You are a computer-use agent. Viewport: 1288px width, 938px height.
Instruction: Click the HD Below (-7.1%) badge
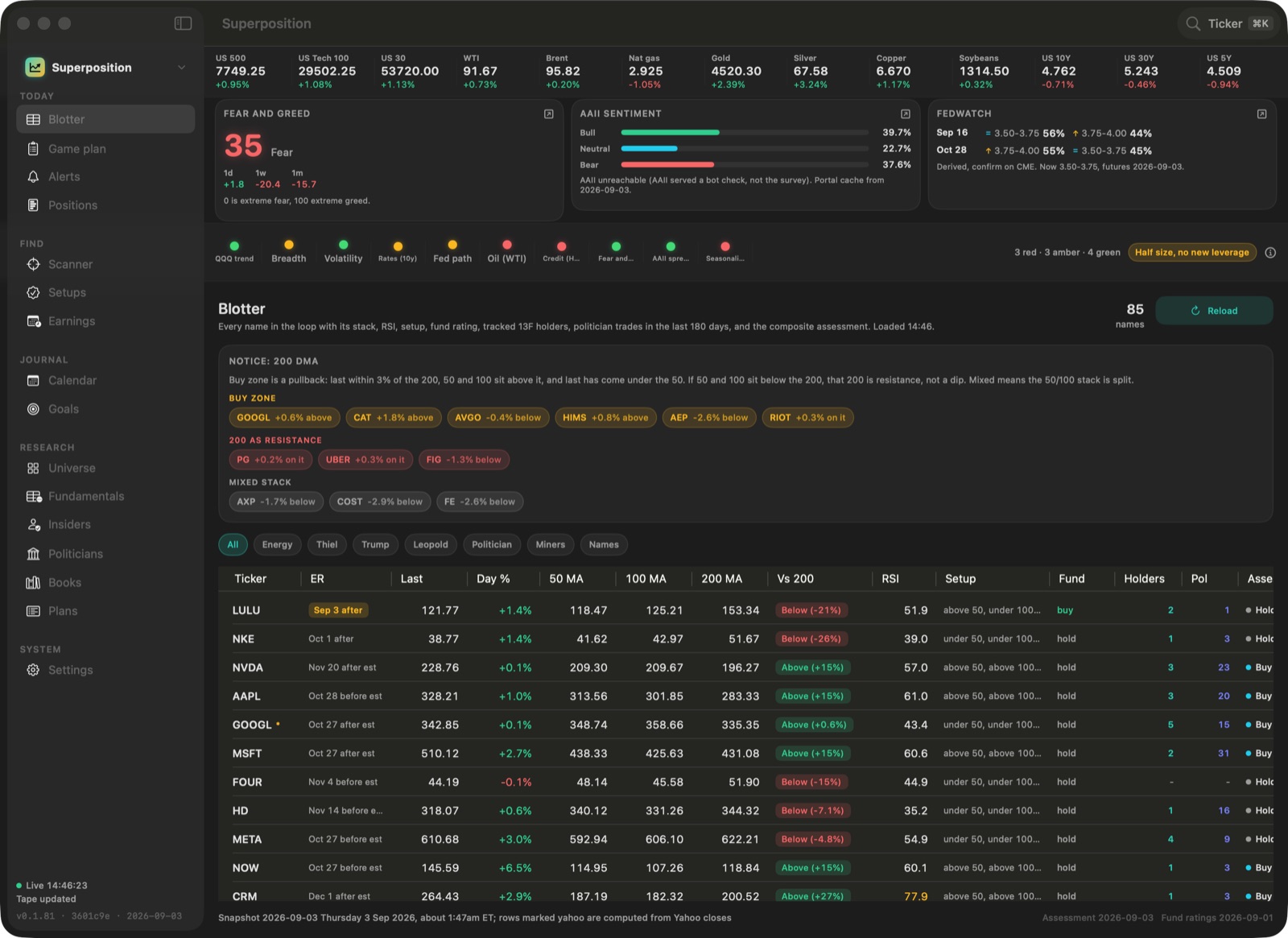tap(813, 811)
